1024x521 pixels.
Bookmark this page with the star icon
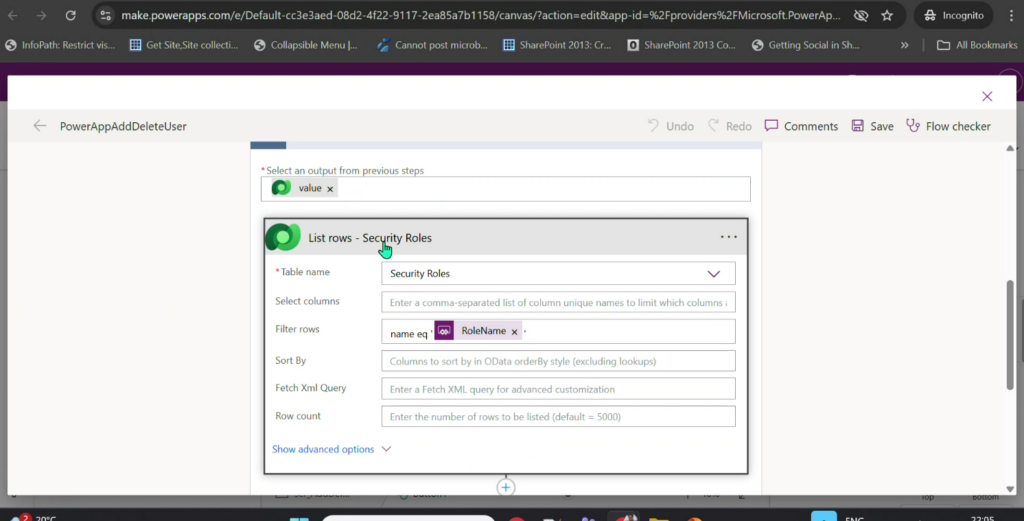[x=887, y=16]
